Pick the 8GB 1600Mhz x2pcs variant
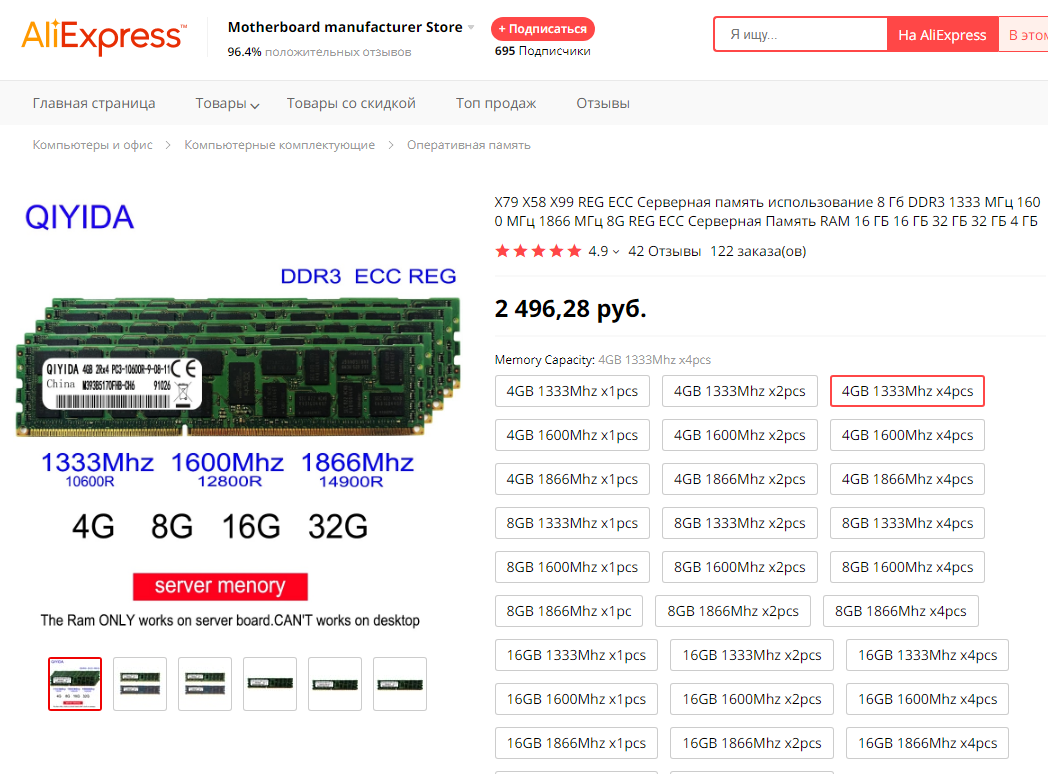Image resolution: width=1048 pixels, height=774 pixels. tap(740, 567)
